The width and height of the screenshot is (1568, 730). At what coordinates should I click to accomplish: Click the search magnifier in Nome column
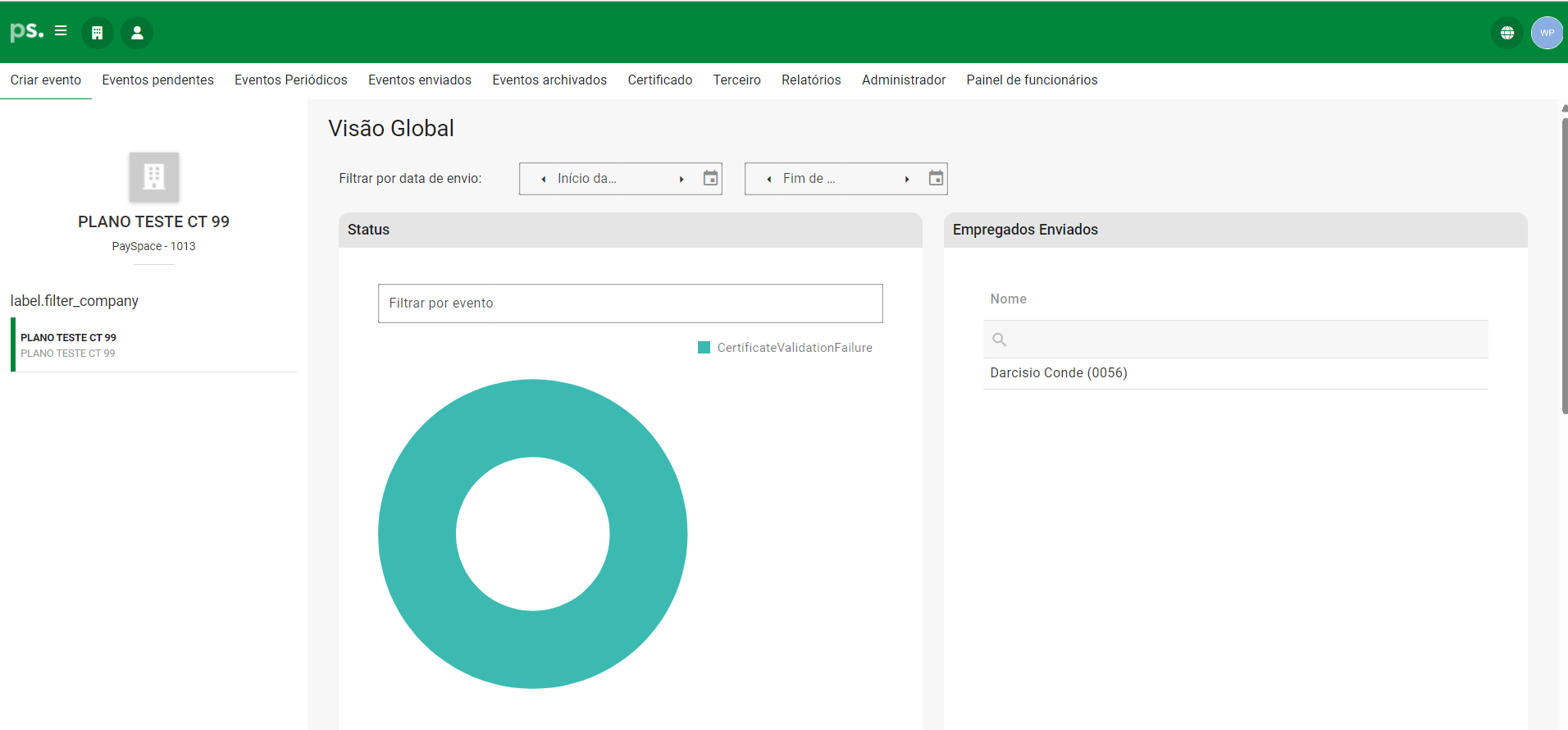999,340
